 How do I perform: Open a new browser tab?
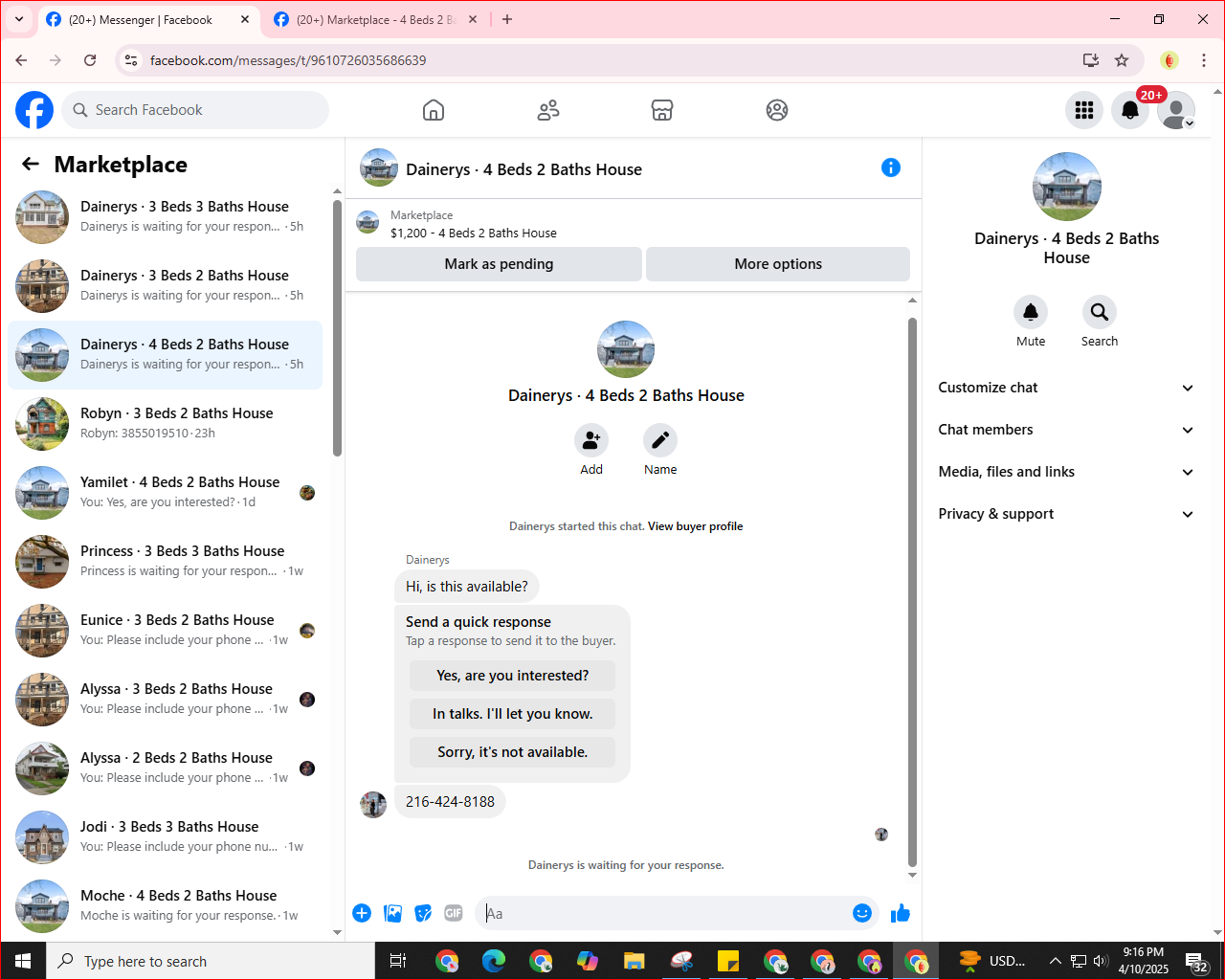coord(507,19)
